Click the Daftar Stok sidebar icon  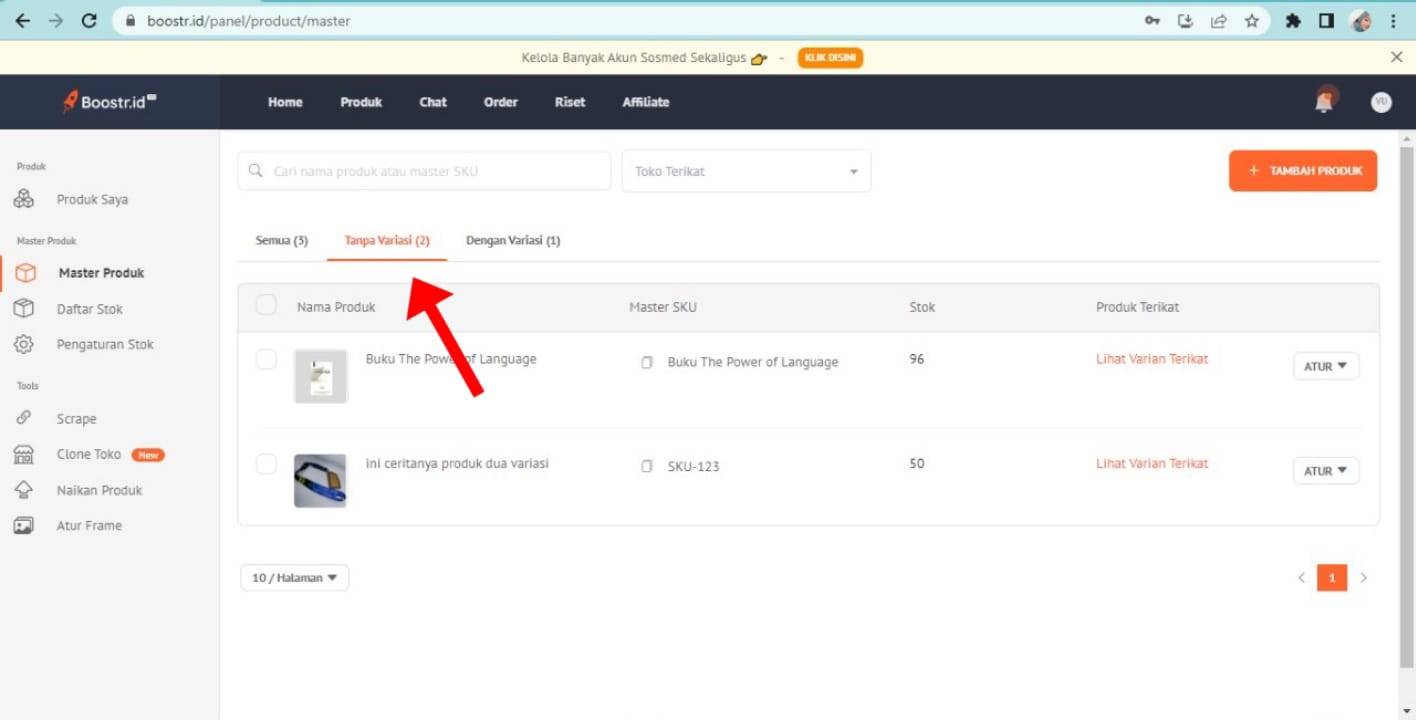tap(24, 309)
